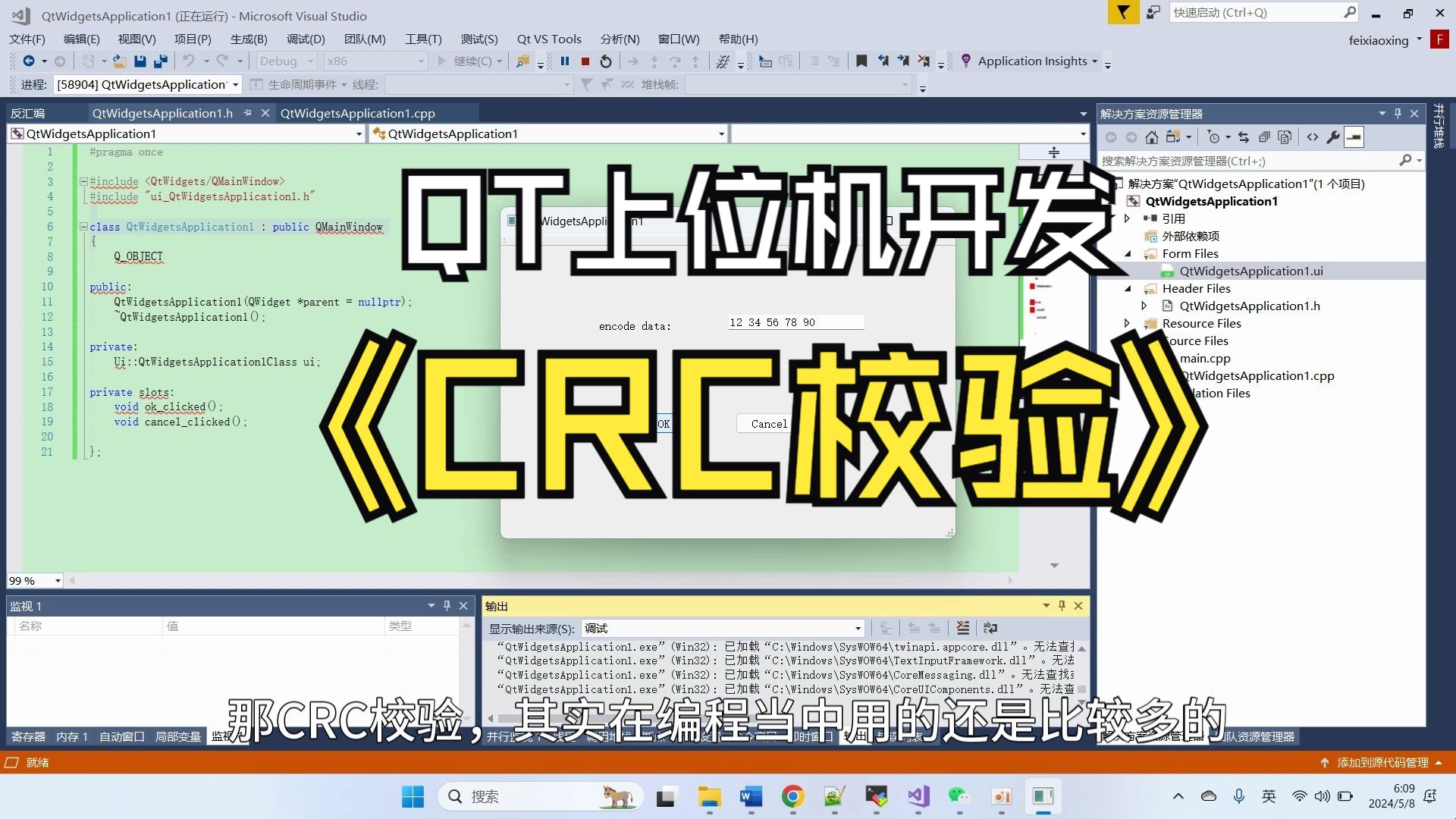1456x819 pixels.
Task: Pin the Solution Explorer panel
Action: coord(1398,114)
